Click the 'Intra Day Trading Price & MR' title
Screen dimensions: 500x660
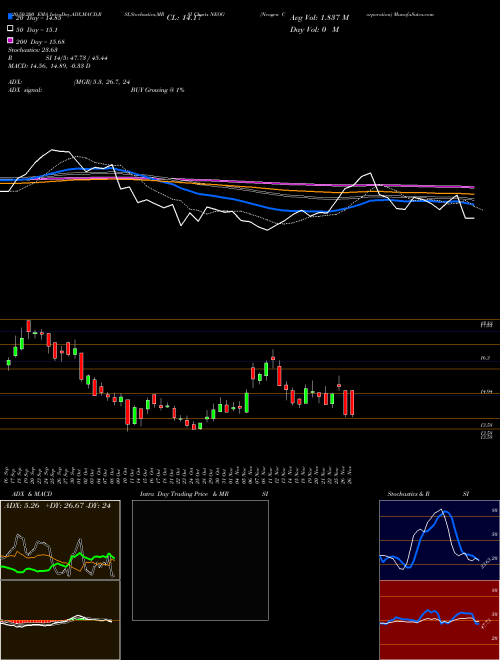184,494
